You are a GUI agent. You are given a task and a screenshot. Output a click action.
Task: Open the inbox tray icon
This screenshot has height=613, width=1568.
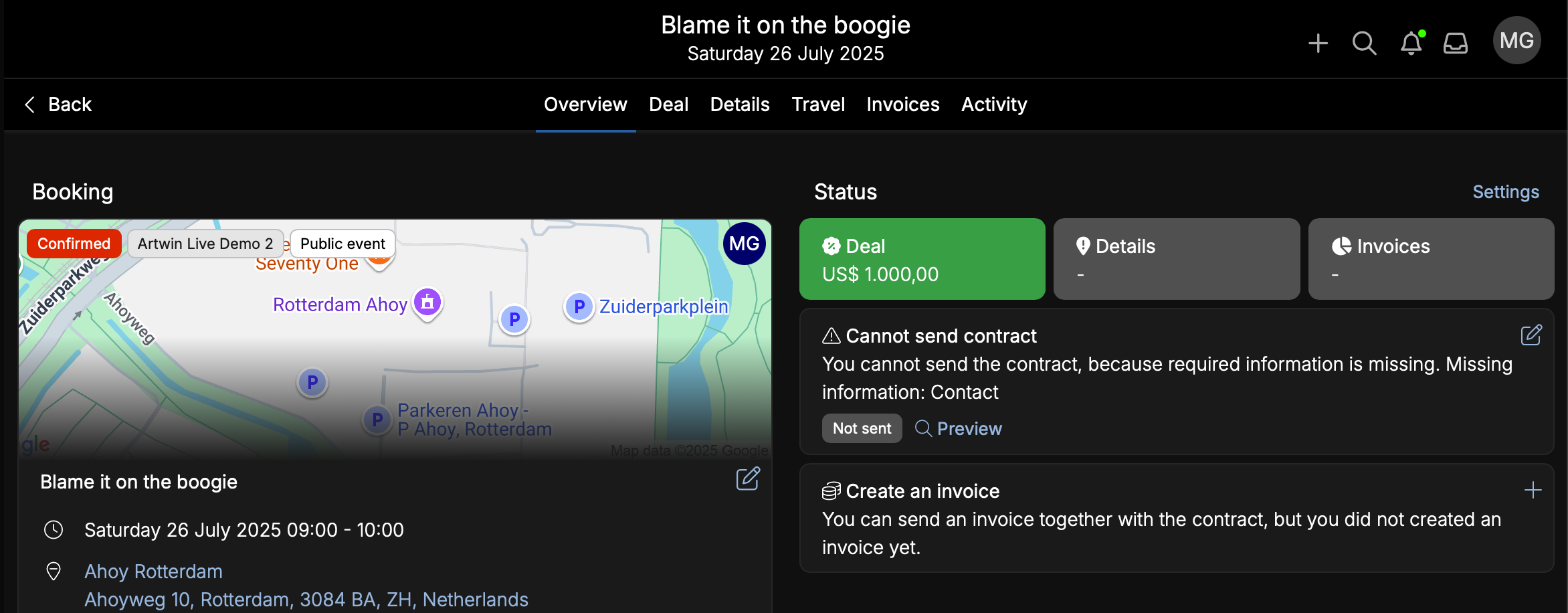(x=1456, y=43)
